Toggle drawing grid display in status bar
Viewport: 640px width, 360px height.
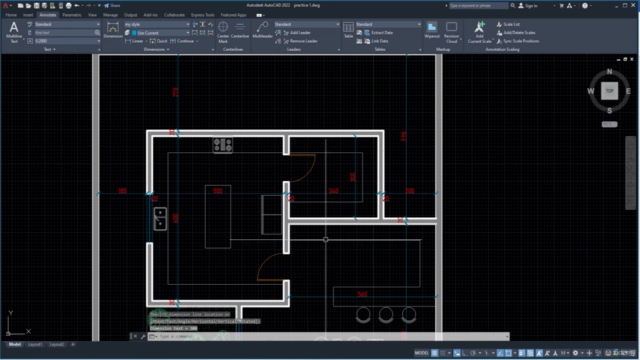[x=434, y=353]
